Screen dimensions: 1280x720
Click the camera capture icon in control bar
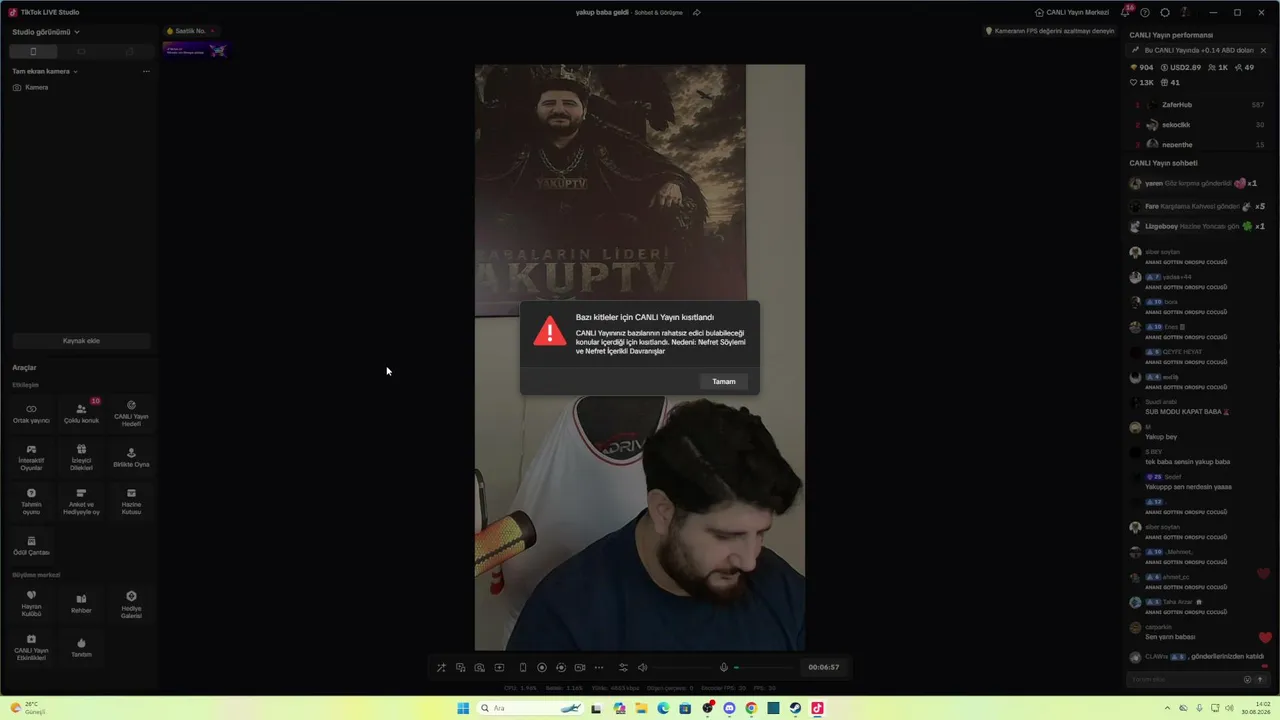point(480,667)
